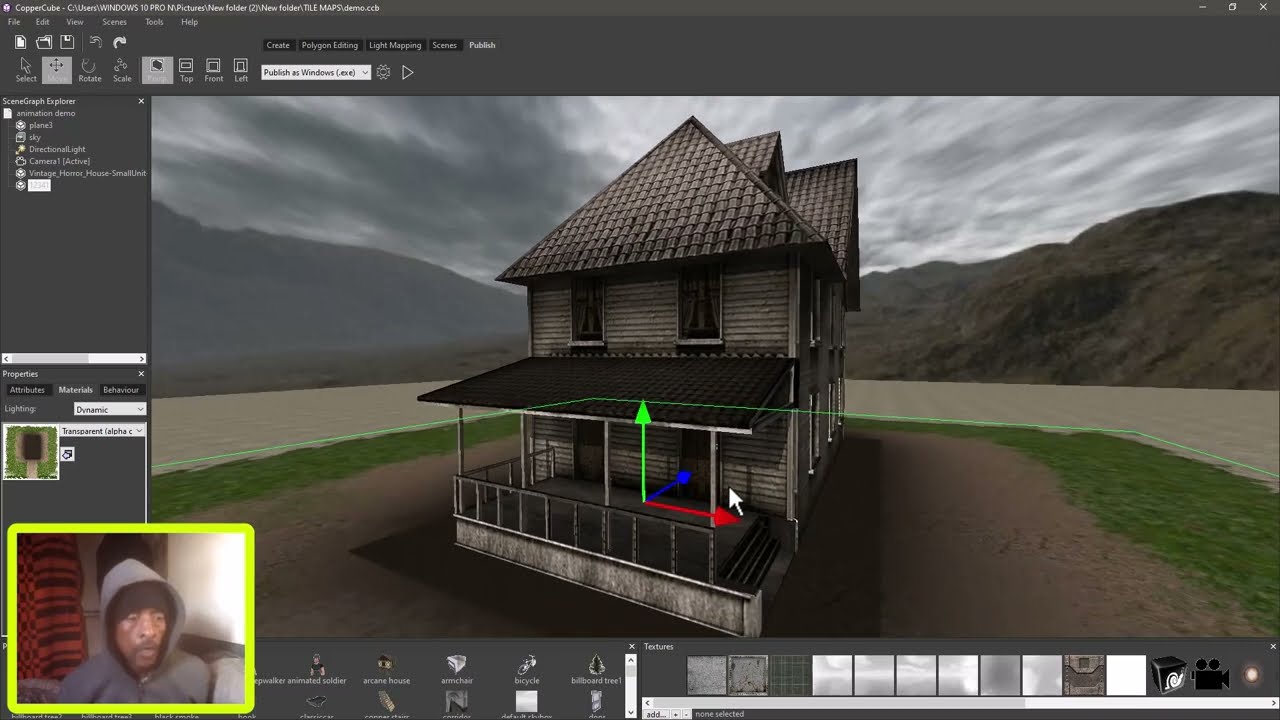Viewport: 1280px width, 720px height.
Task: Select the animation demo root node
Action: coord(45,113)
